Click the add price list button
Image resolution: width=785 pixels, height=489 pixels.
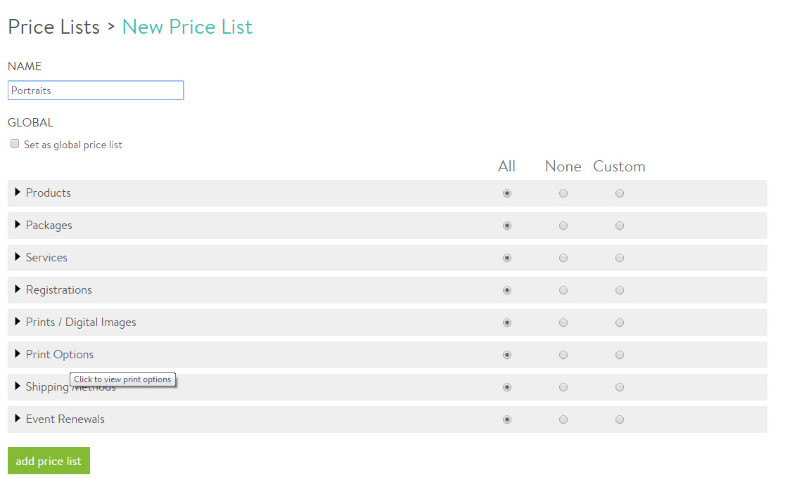tap(49, 460)
